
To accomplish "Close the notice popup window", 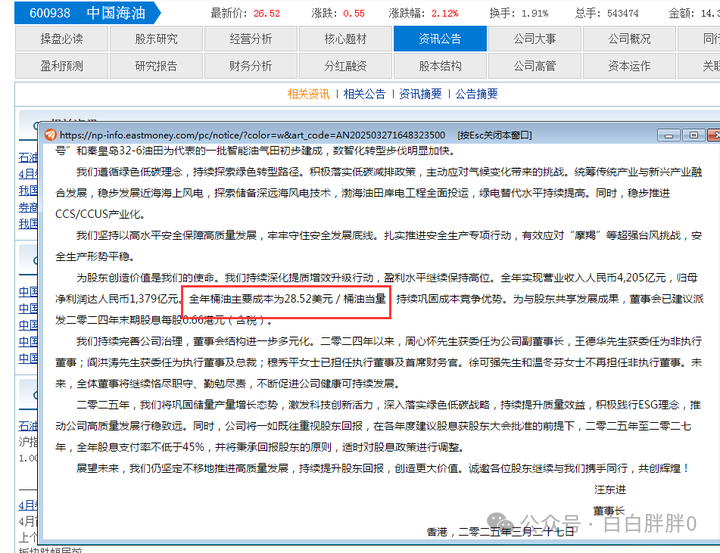I will pos(714,135).
